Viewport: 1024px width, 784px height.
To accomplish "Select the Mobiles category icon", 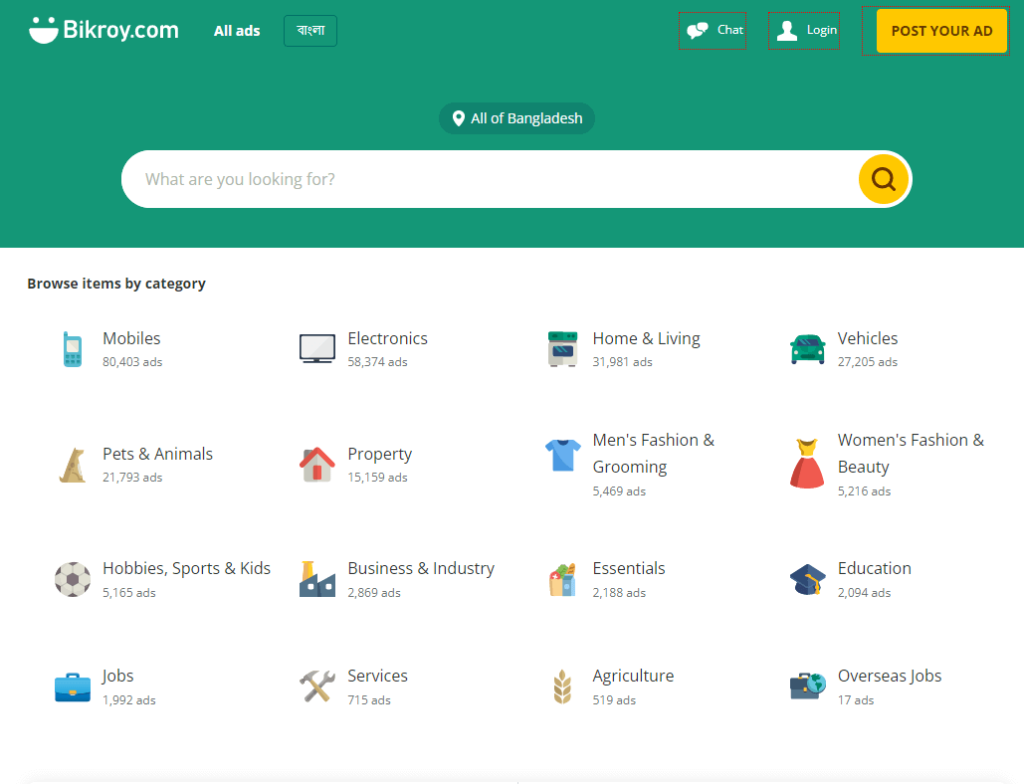I will tap(71, 349).
